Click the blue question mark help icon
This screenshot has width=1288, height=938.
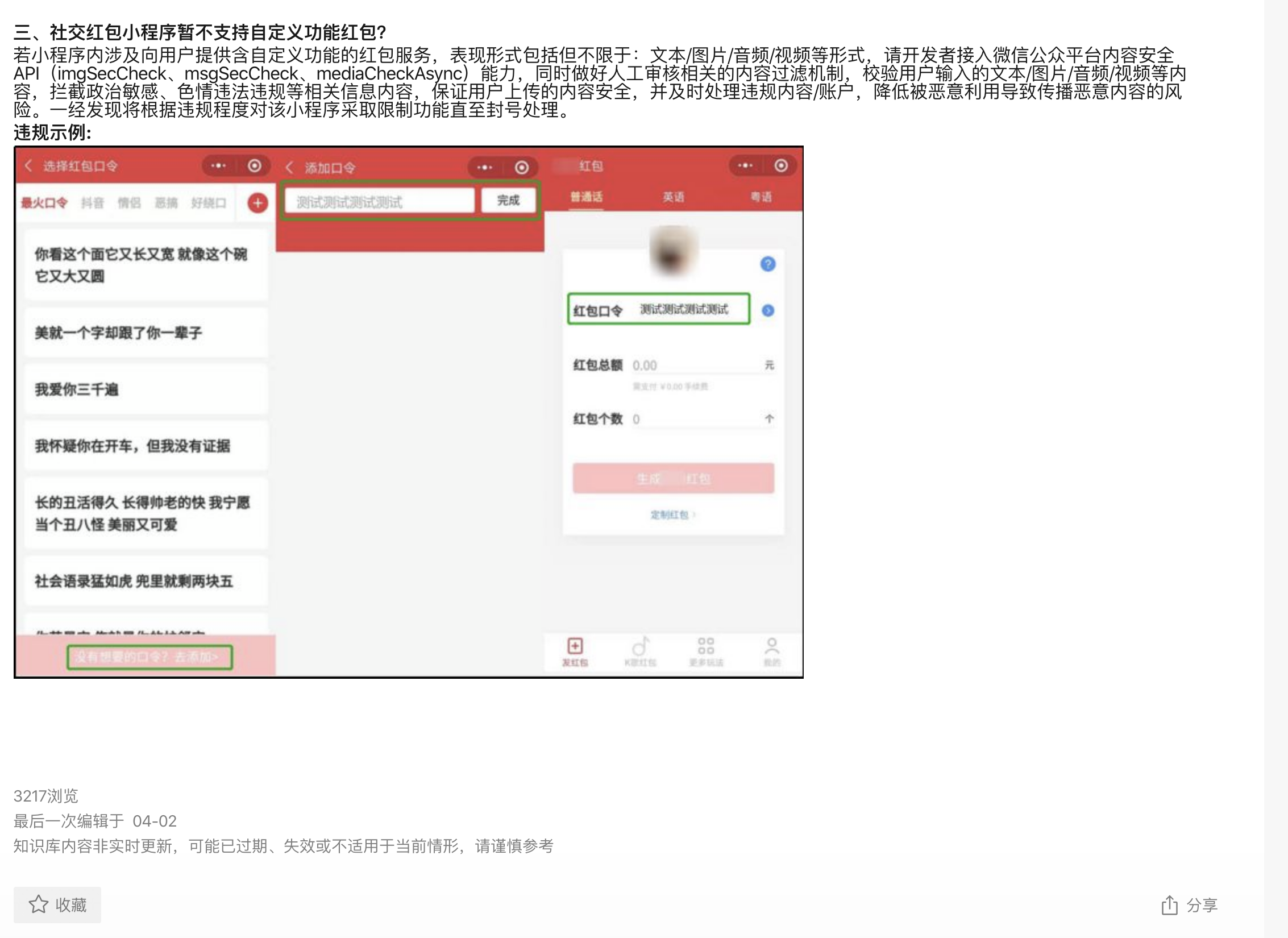(x=767, y=264)
